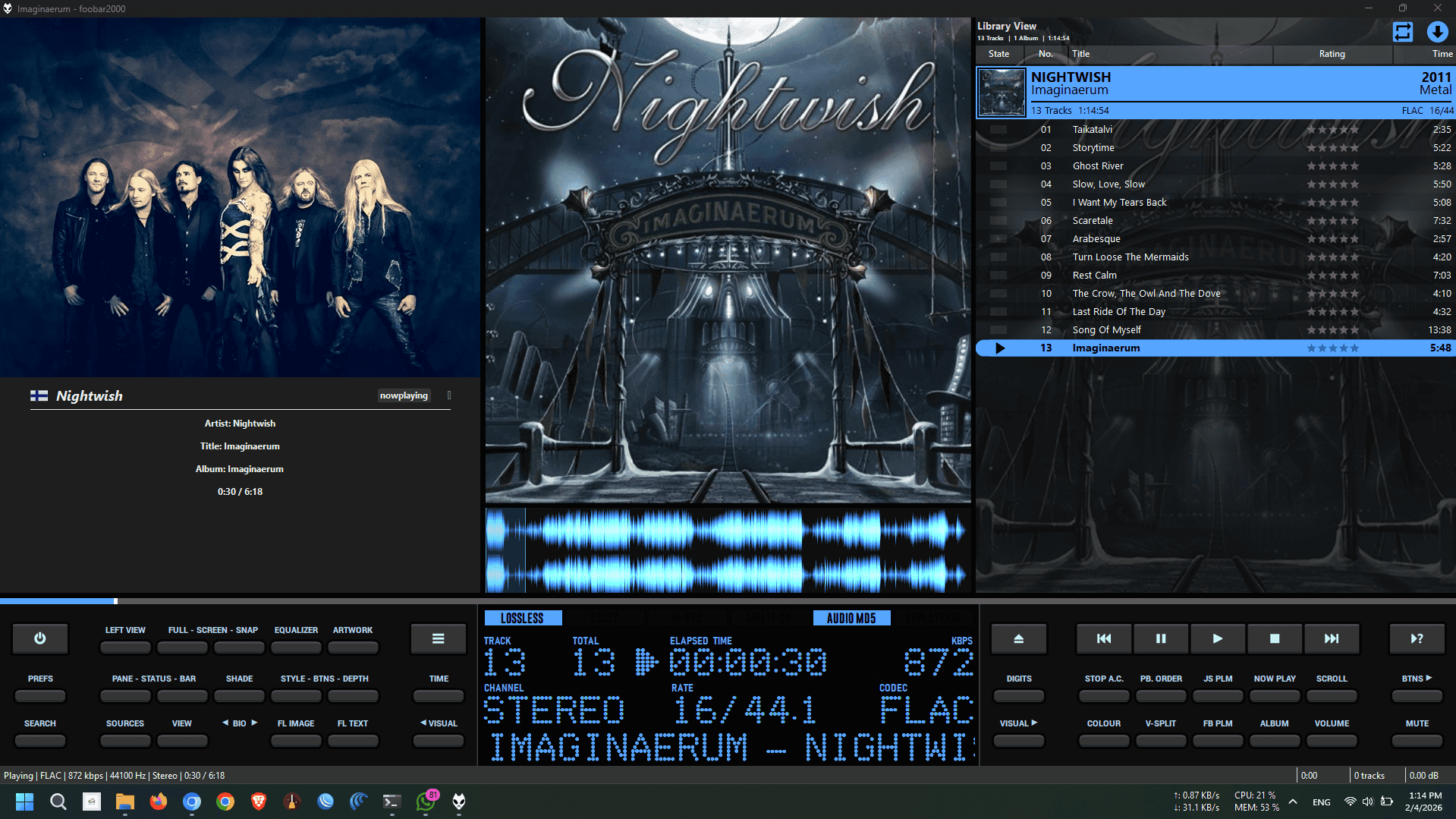Screen dimensions: 1456x819
Task: Toggle the EQUALIZER button
Action: (x=296, y=647)
